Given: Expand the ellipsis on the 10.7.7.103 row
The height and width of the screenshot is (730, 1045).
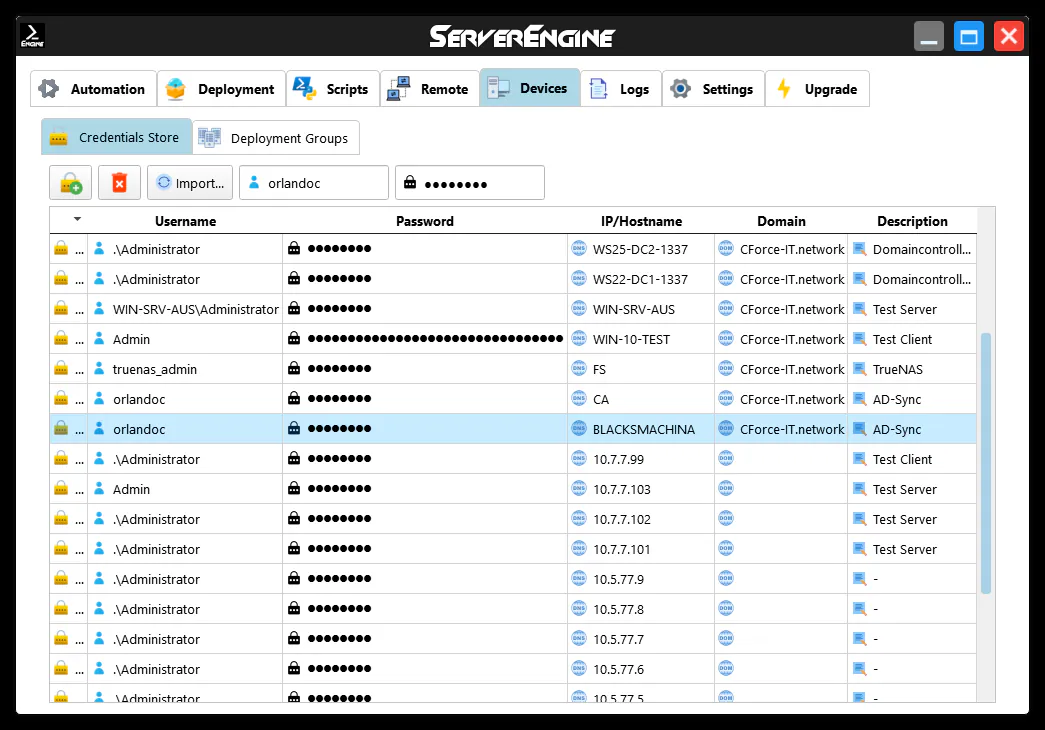Looking at the screenshot, I should [x=80, y=489].
